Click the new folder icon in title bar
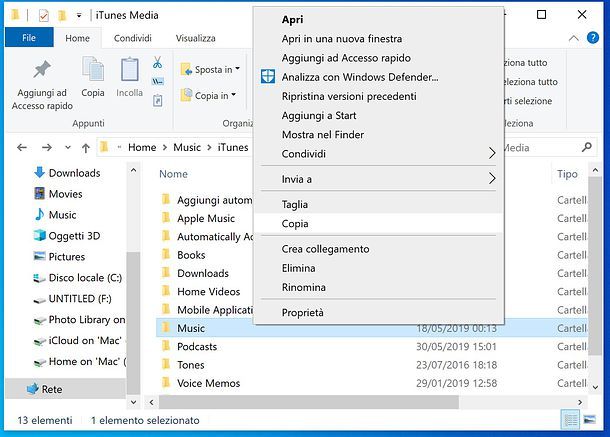610x437 pixels. [62, 15]
